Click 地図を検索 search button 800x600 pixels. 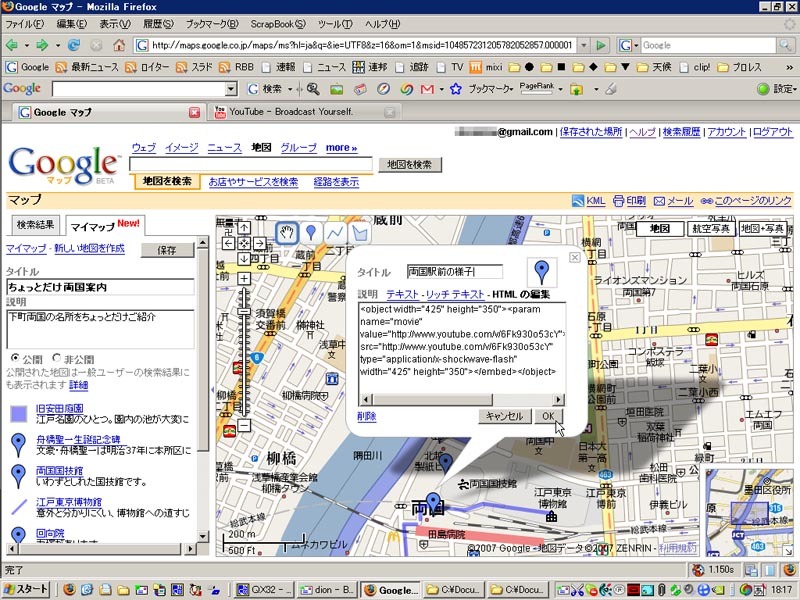(x=409, y=164)
